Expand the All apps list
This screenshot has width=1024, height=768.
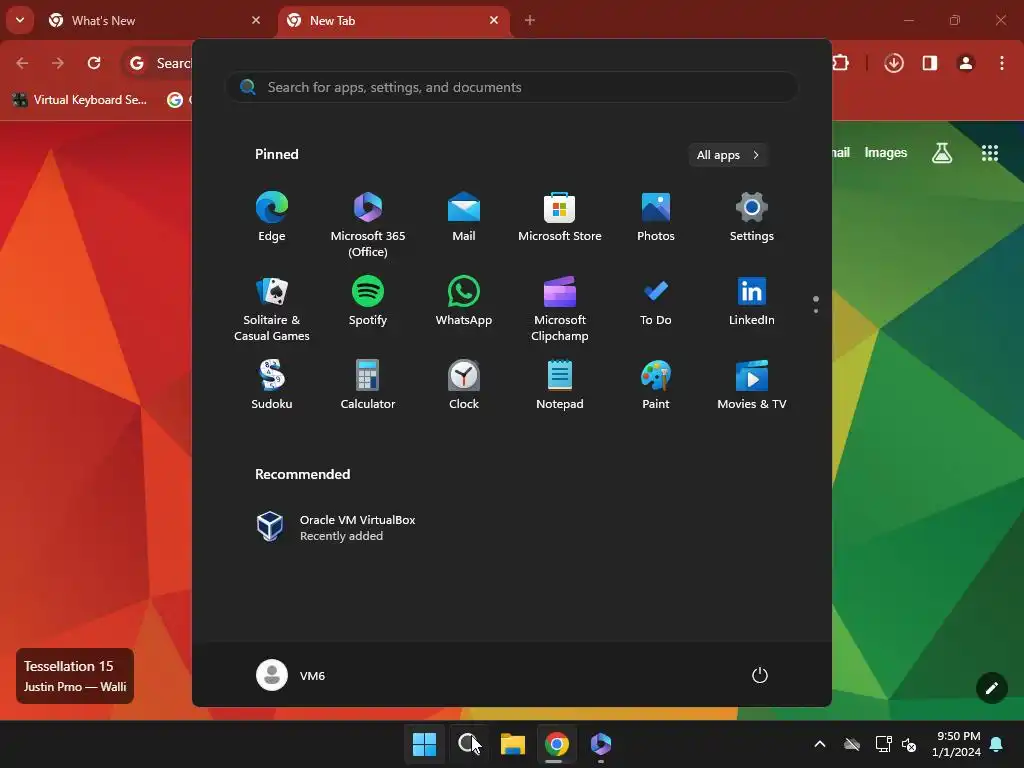coord(728,155)
